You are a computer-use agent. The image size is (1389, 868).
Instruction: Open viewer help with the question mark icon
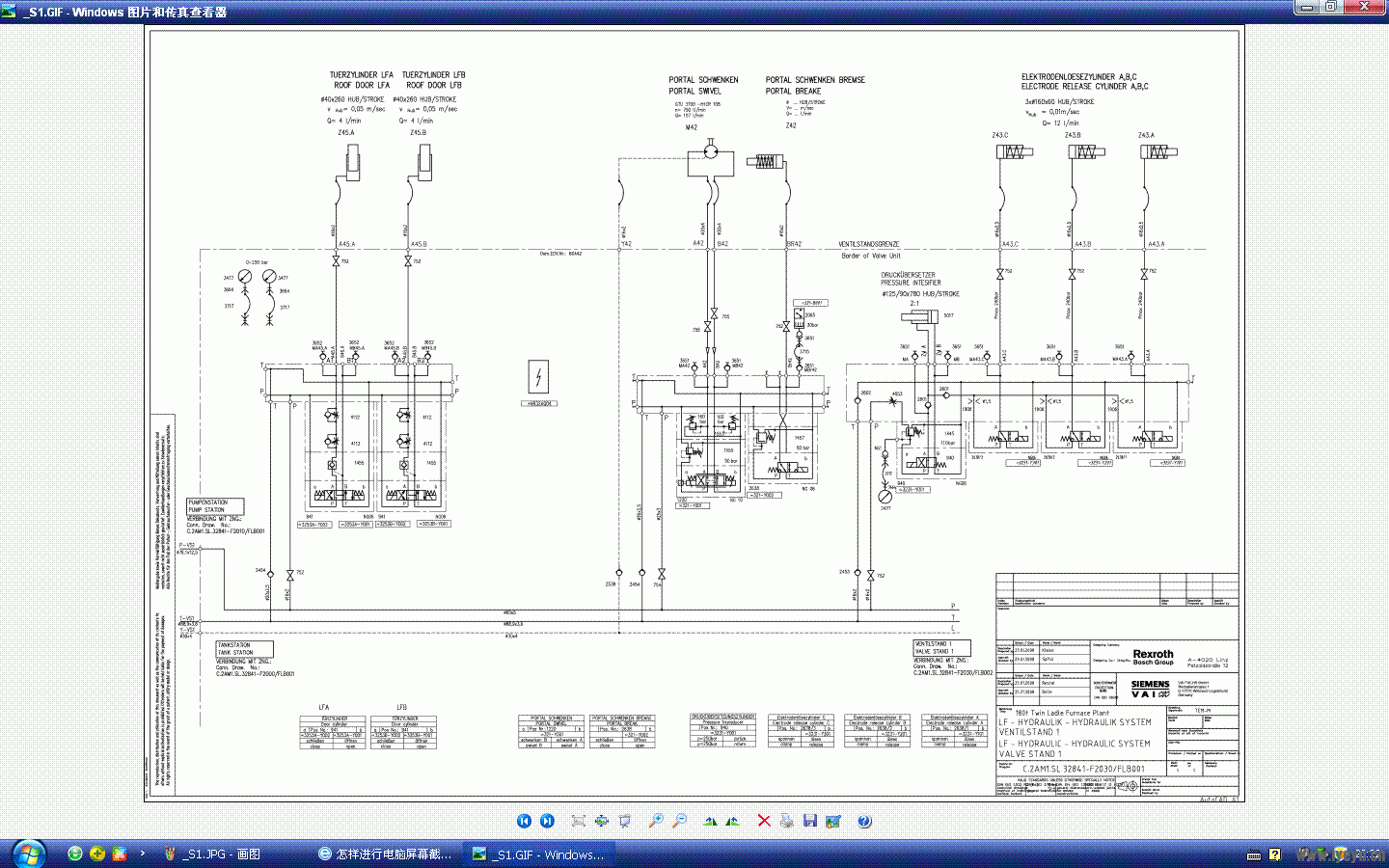click(x=864, y=821)
